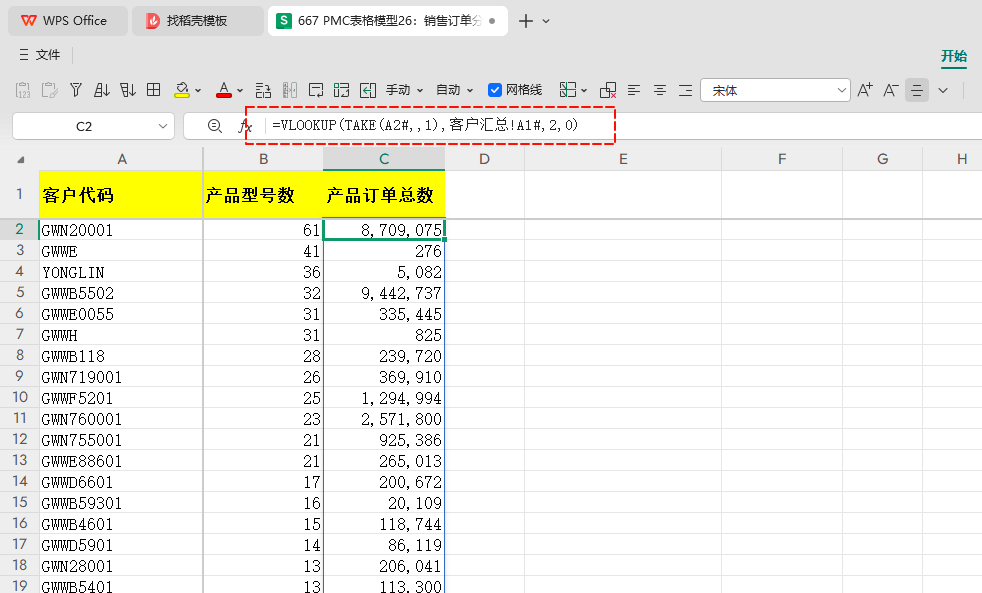This screenshot has width=982, height=593.
Task: Click the format painter clipboard icon
Action: (x=49, y=90)
